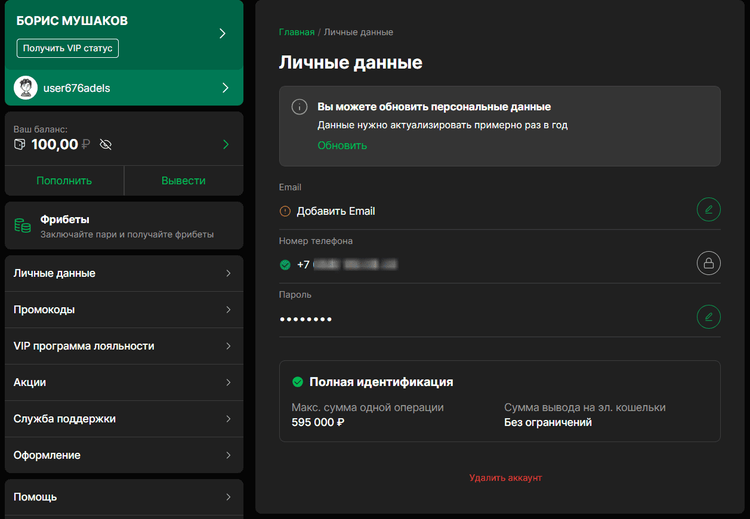Click БОРИС МУШАКОВ name text

point(72,21)
